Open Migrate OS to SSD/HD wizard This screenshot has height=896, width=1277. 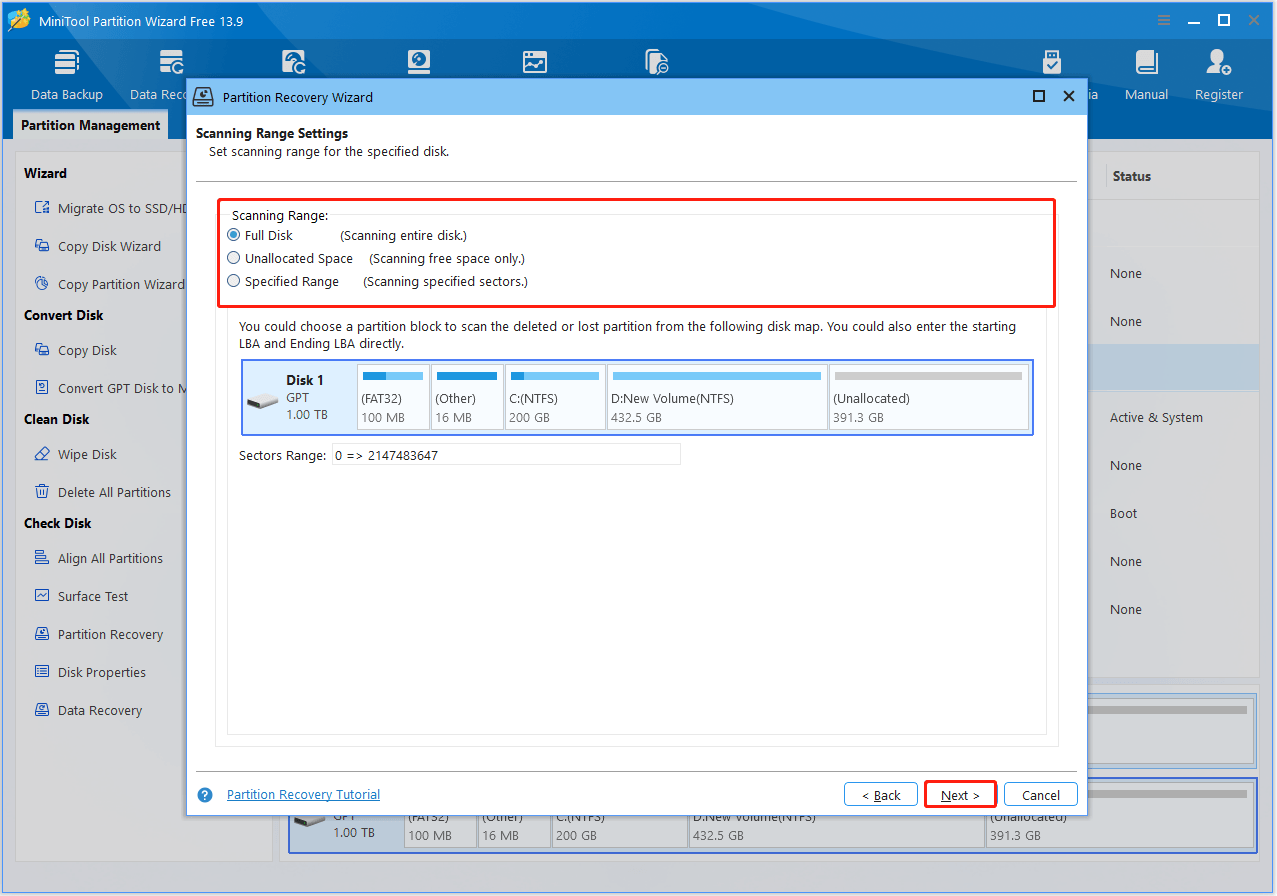pyautogui.click(x=110, y=208)
